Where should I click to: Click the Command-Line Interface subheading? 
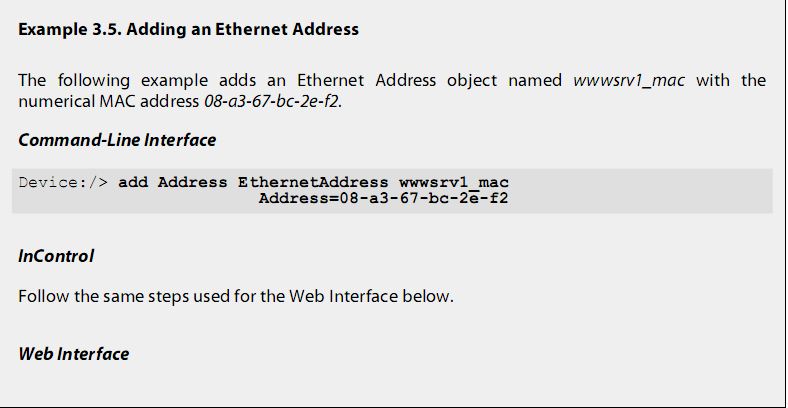117,140
